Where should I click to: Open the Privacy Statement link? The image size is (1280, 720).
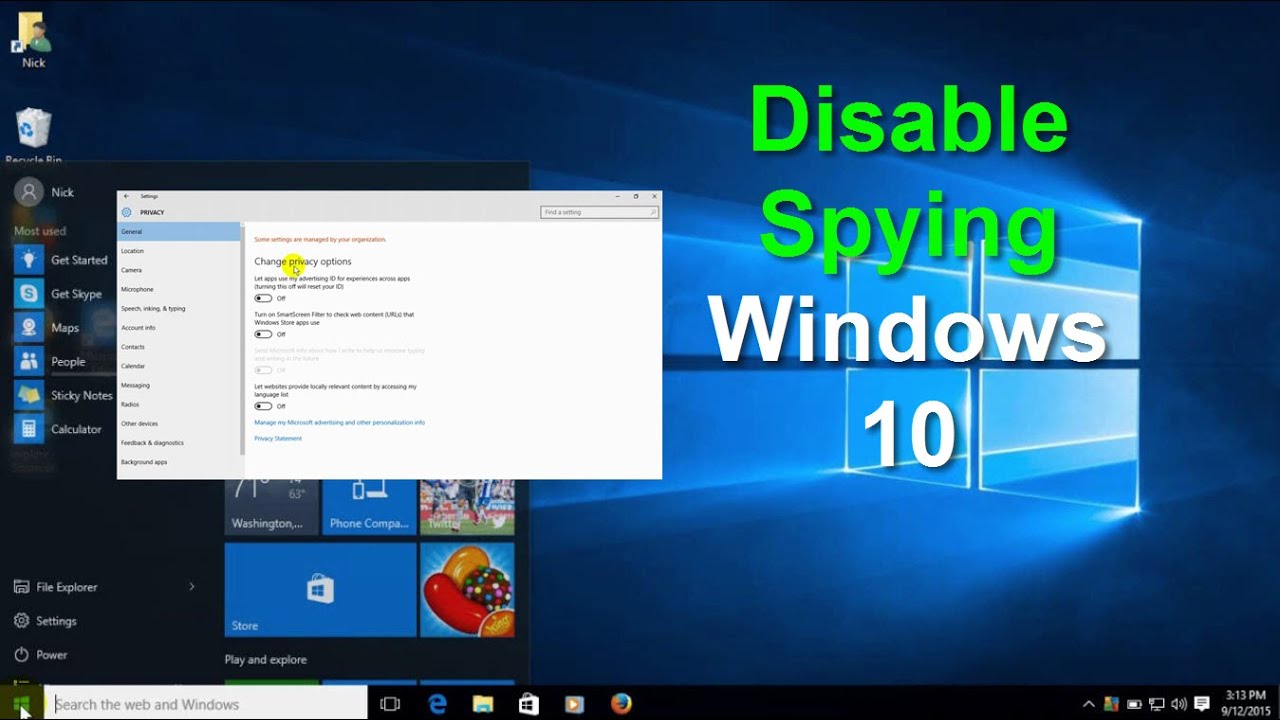coord(278,439)
